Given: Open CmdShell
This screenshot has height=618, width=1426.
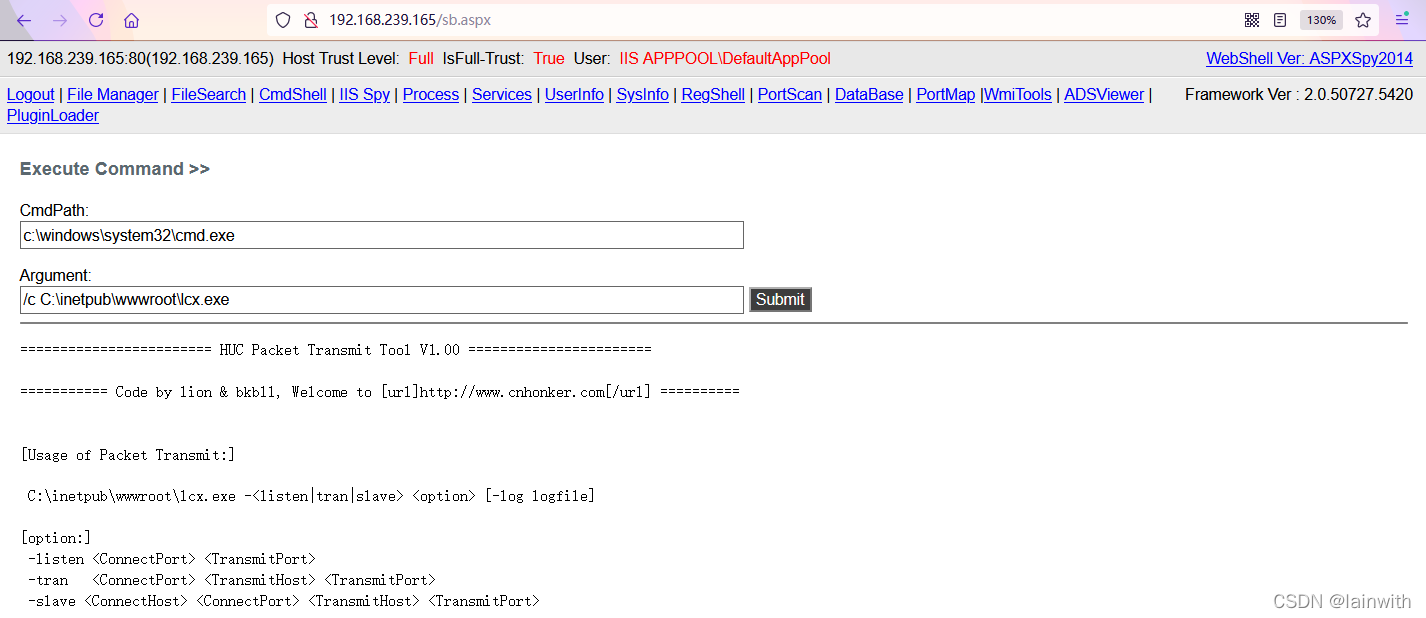Looking at the screenshot, I should [293, 95].
